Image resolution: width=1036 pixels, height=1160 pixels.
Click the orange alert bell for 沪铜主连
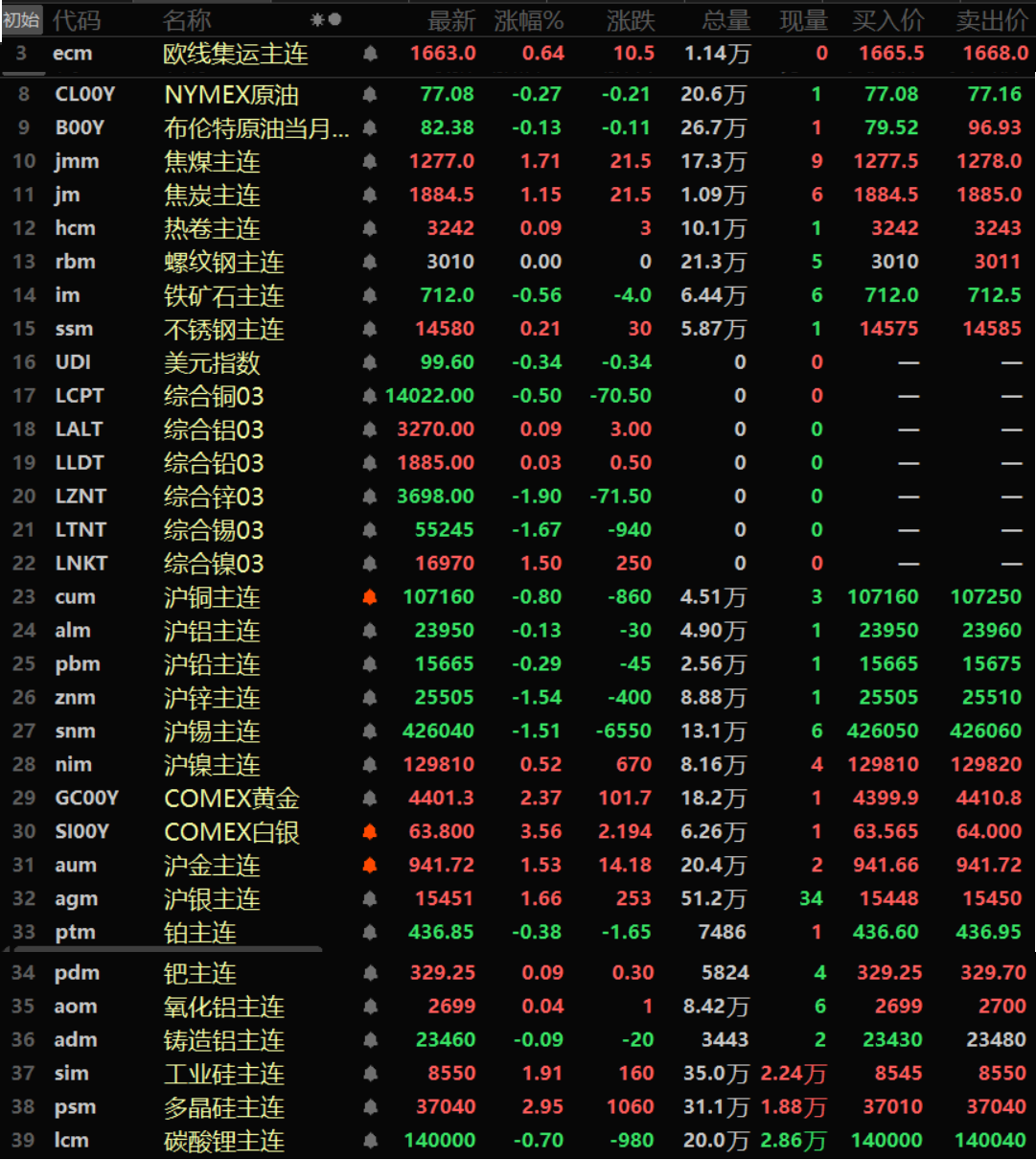(370, 598)
